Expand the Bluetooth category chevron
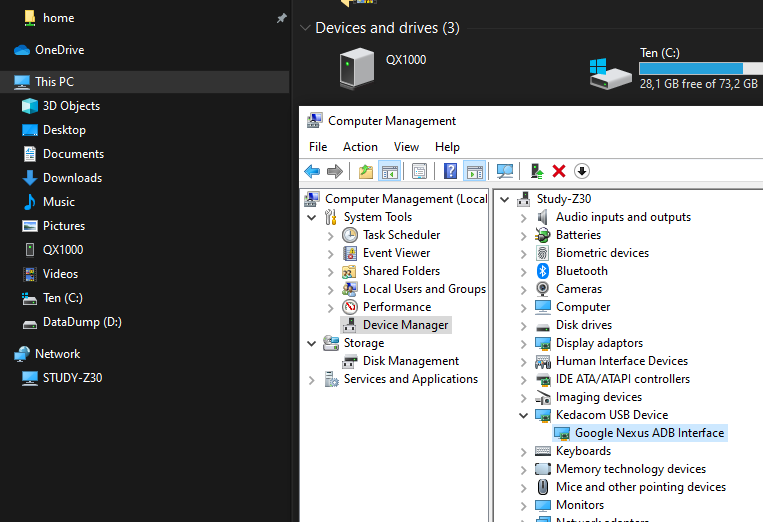 [524, 272]
